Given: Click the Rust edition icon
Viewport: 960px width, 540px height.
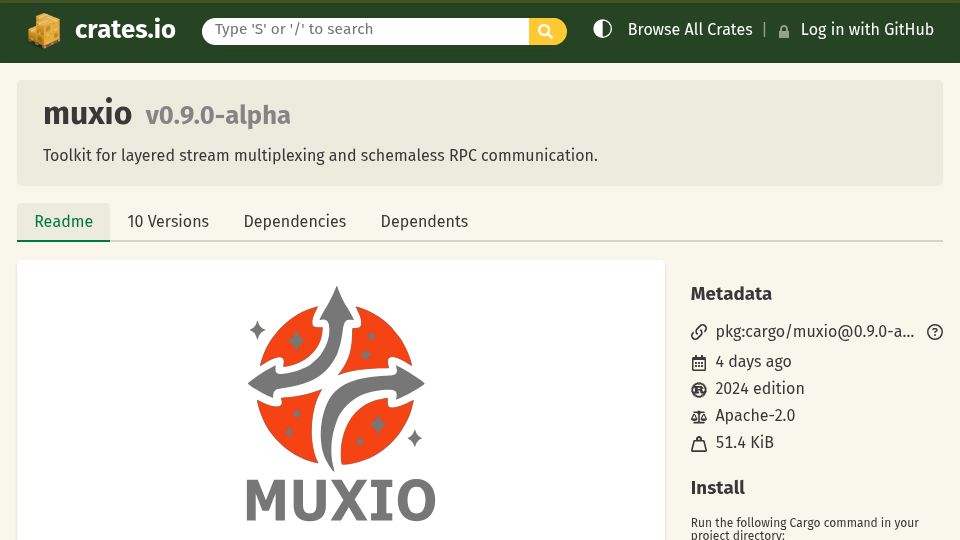Looking at the screenshot, I should pyautogui.click(x=699, y=389).
